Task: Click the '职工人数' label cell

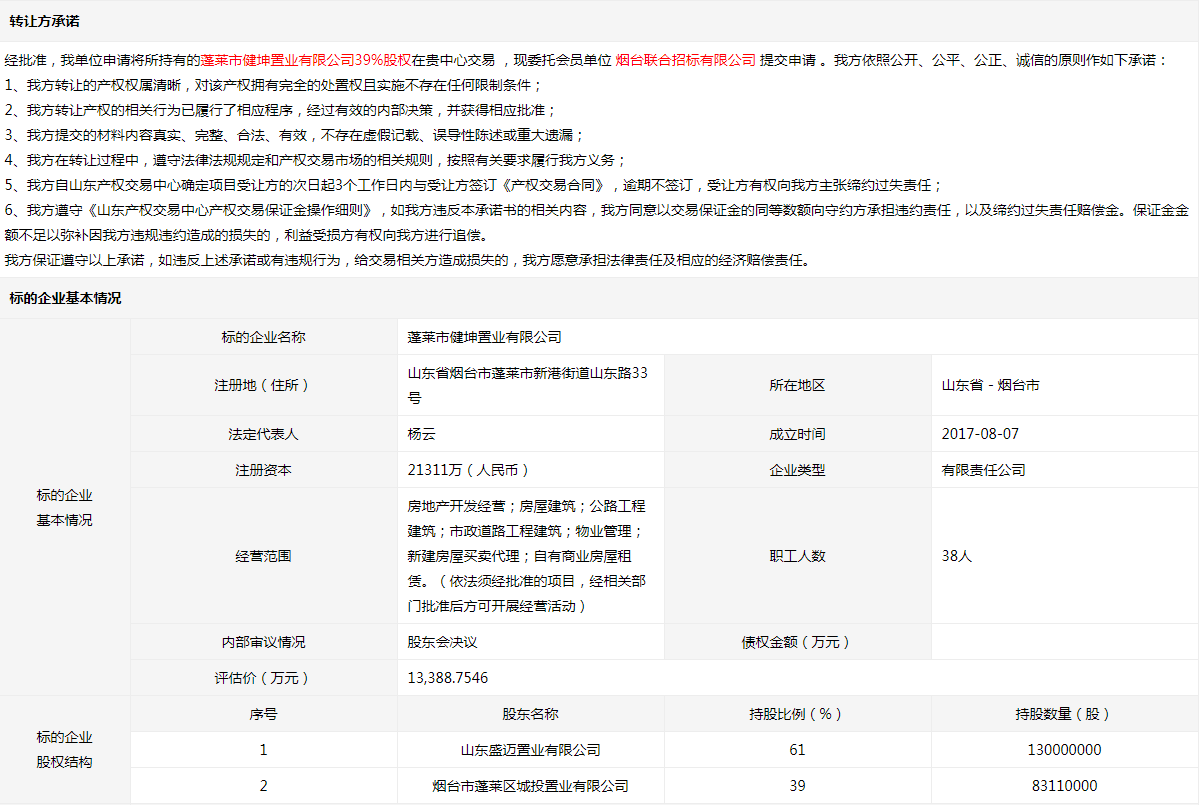Action: (798, 556)
